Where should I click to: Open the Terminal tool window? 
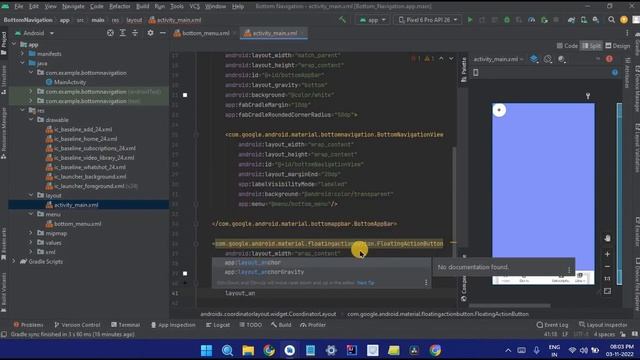click(x=125, y=325)
